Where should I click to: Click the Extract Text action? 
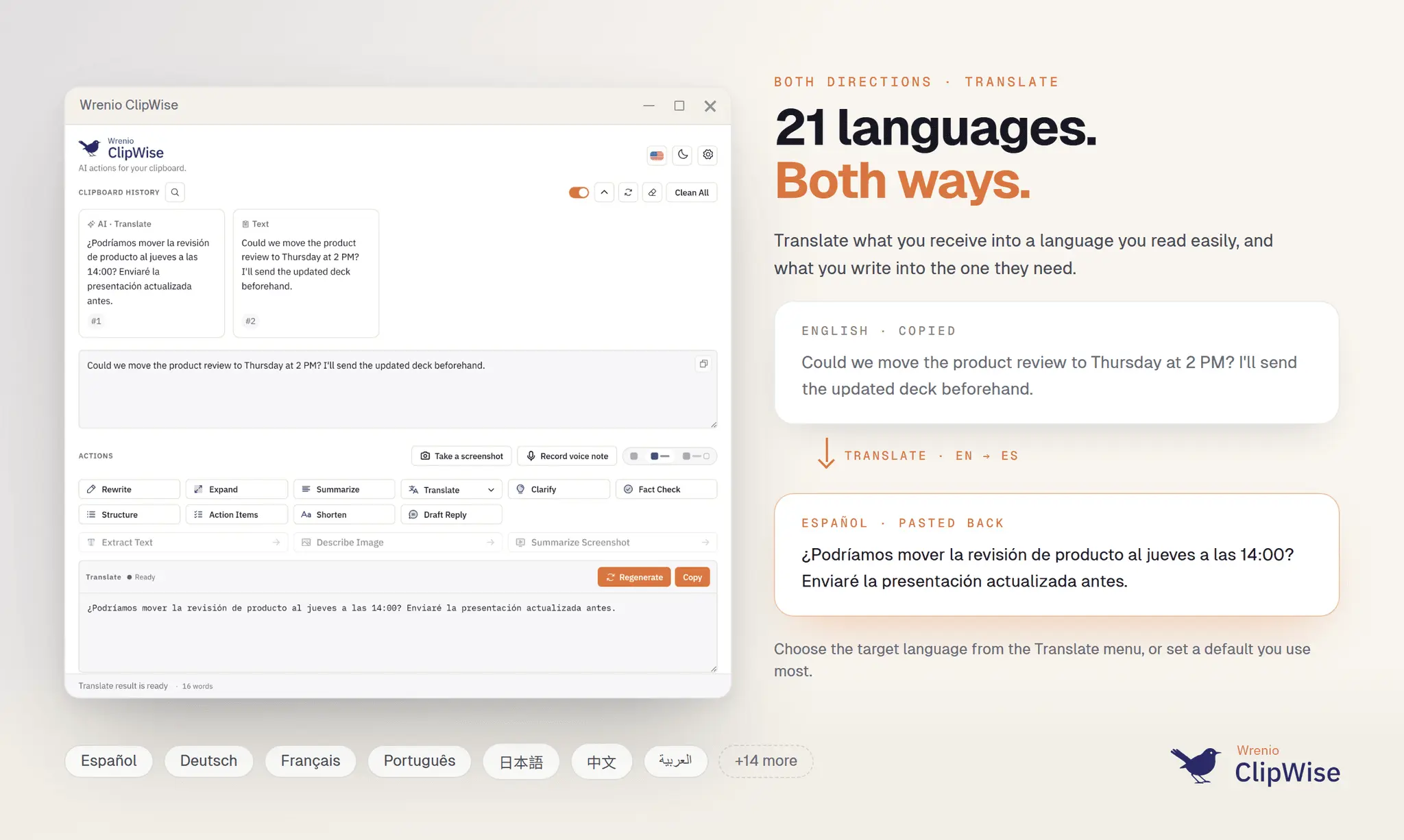tap(183, 543)
